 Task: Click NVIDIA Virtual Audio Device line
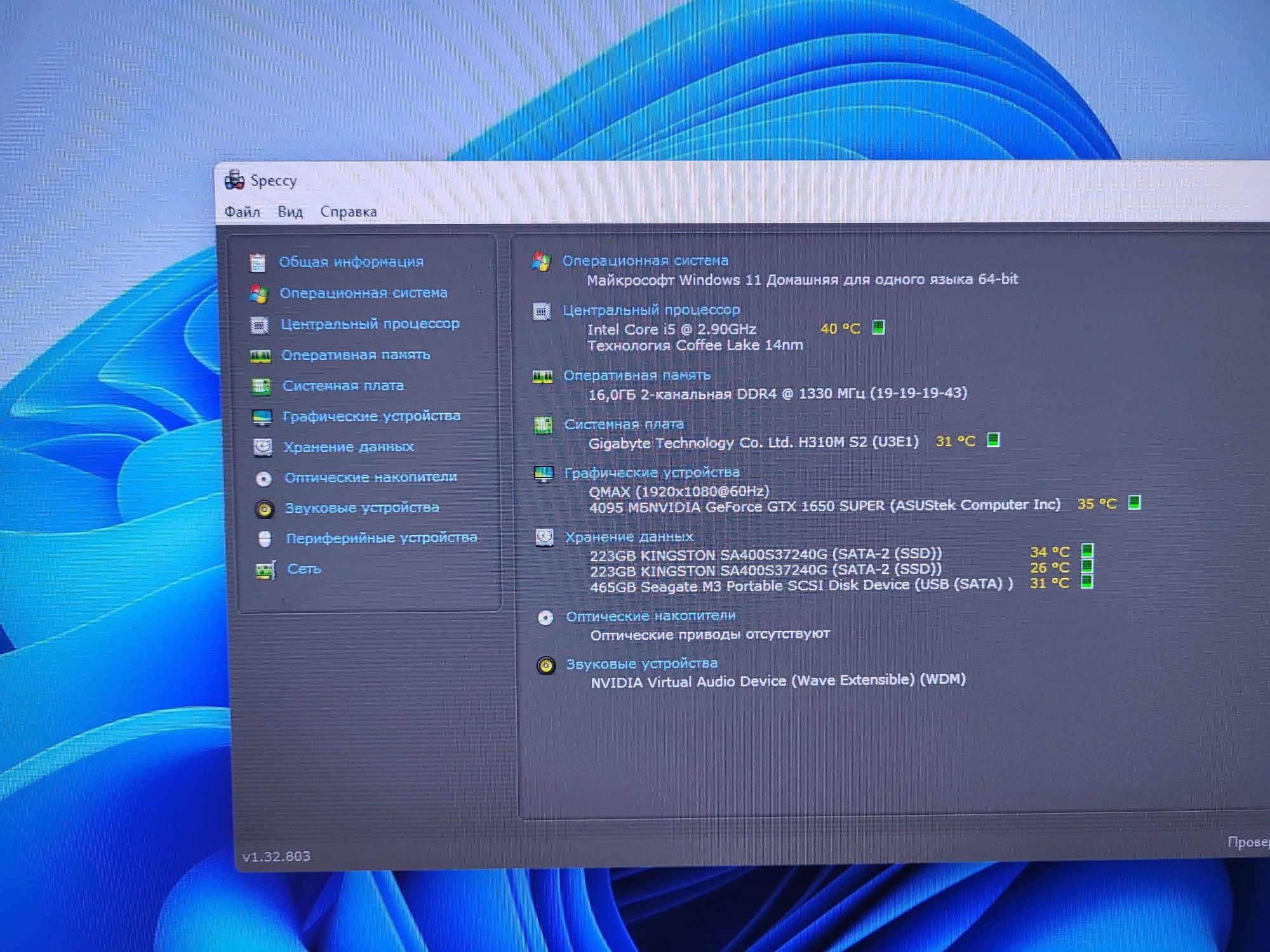coord(779,681)
